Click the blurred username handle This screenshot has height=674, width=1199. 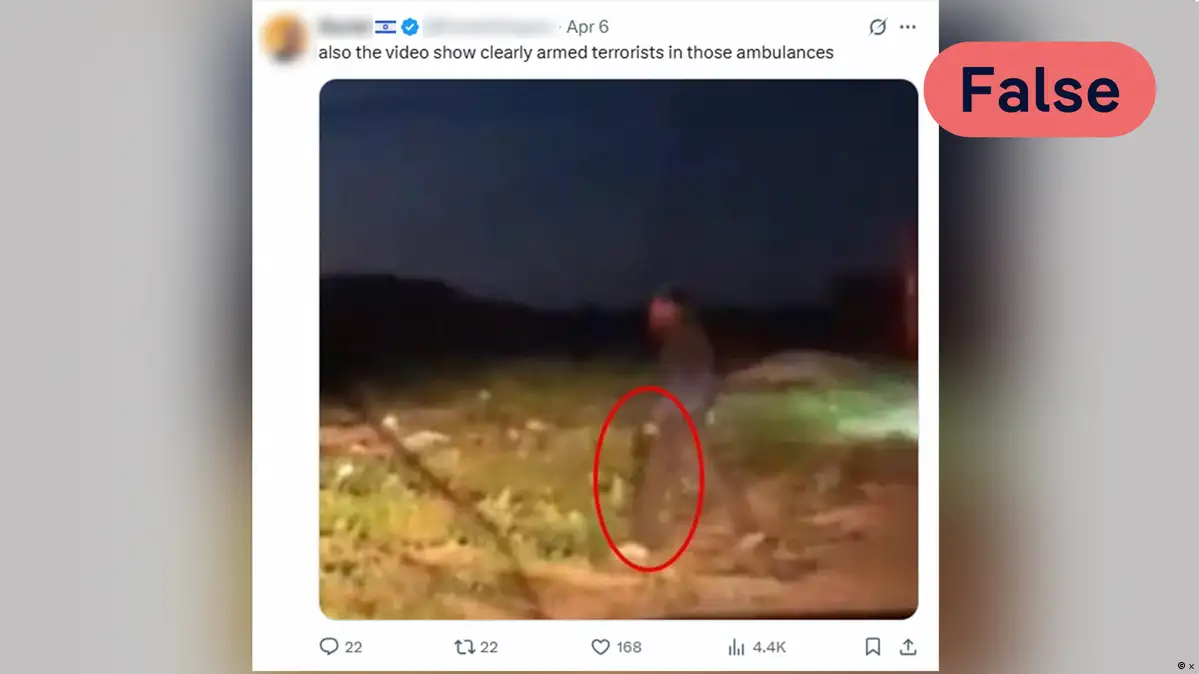click(489, 27)
